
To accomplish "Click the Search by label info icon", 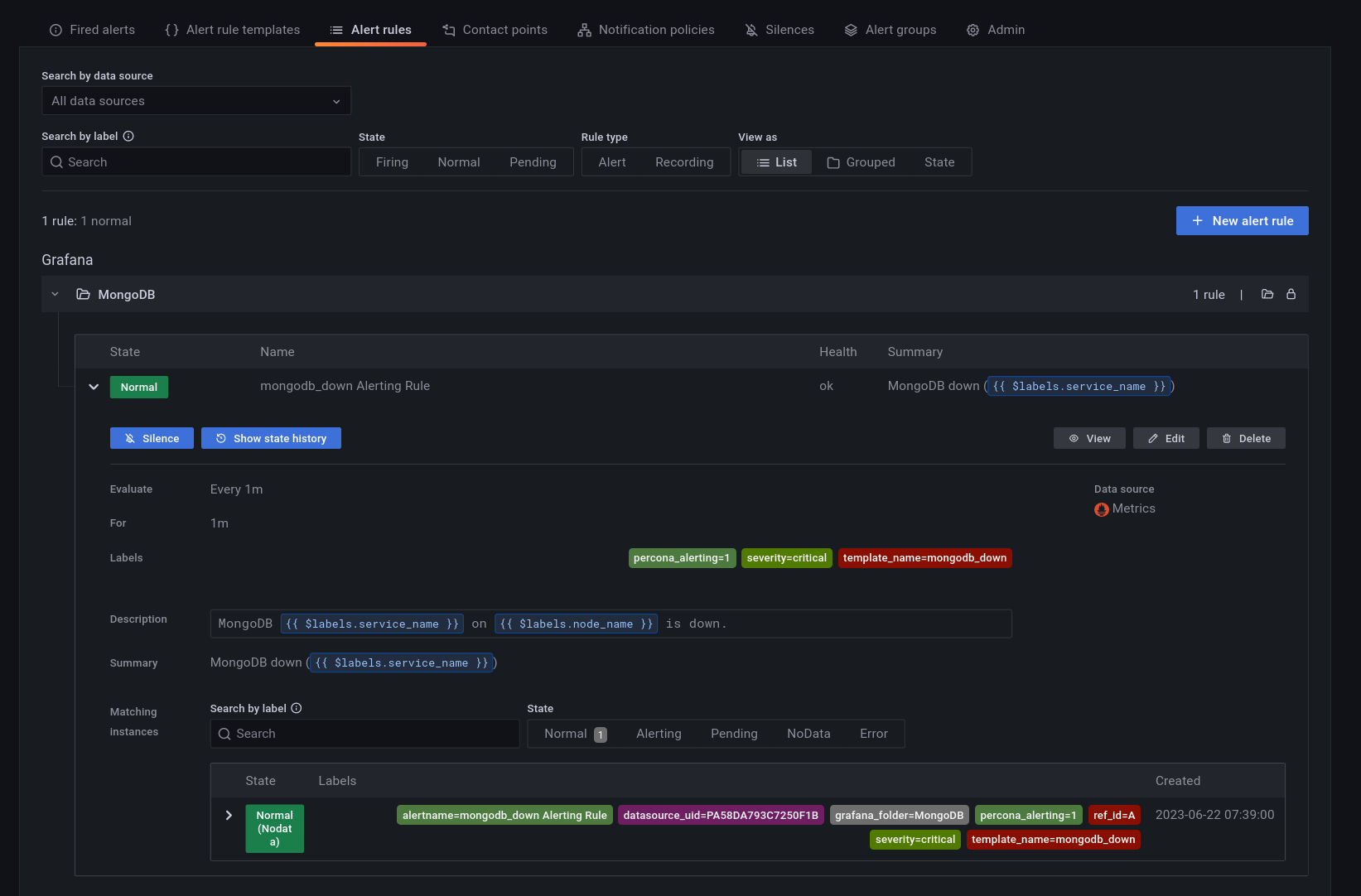I will point(128,136).
